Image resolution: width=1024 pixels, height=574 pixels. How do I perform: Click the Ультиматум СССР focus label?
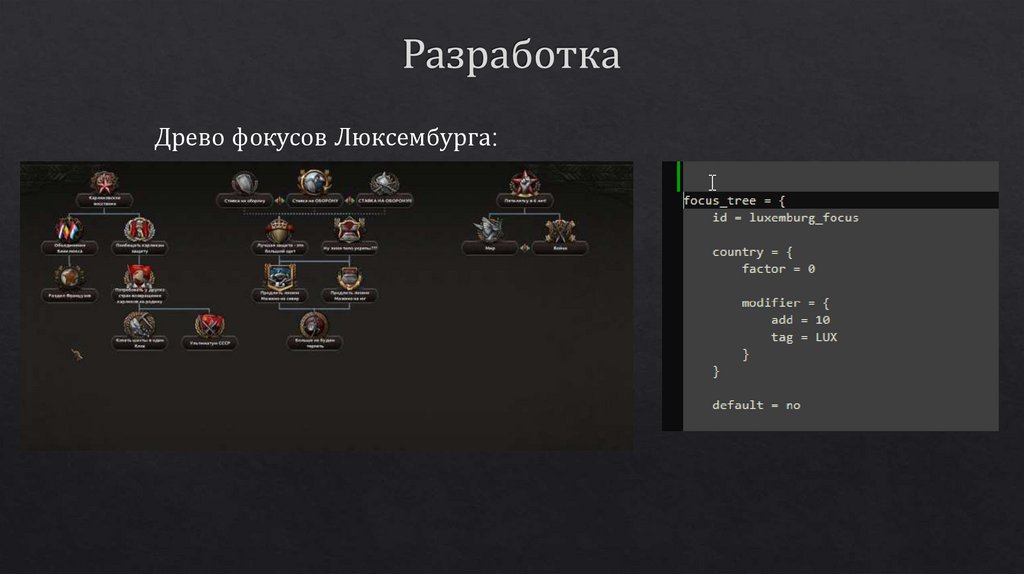coord(210,343)
